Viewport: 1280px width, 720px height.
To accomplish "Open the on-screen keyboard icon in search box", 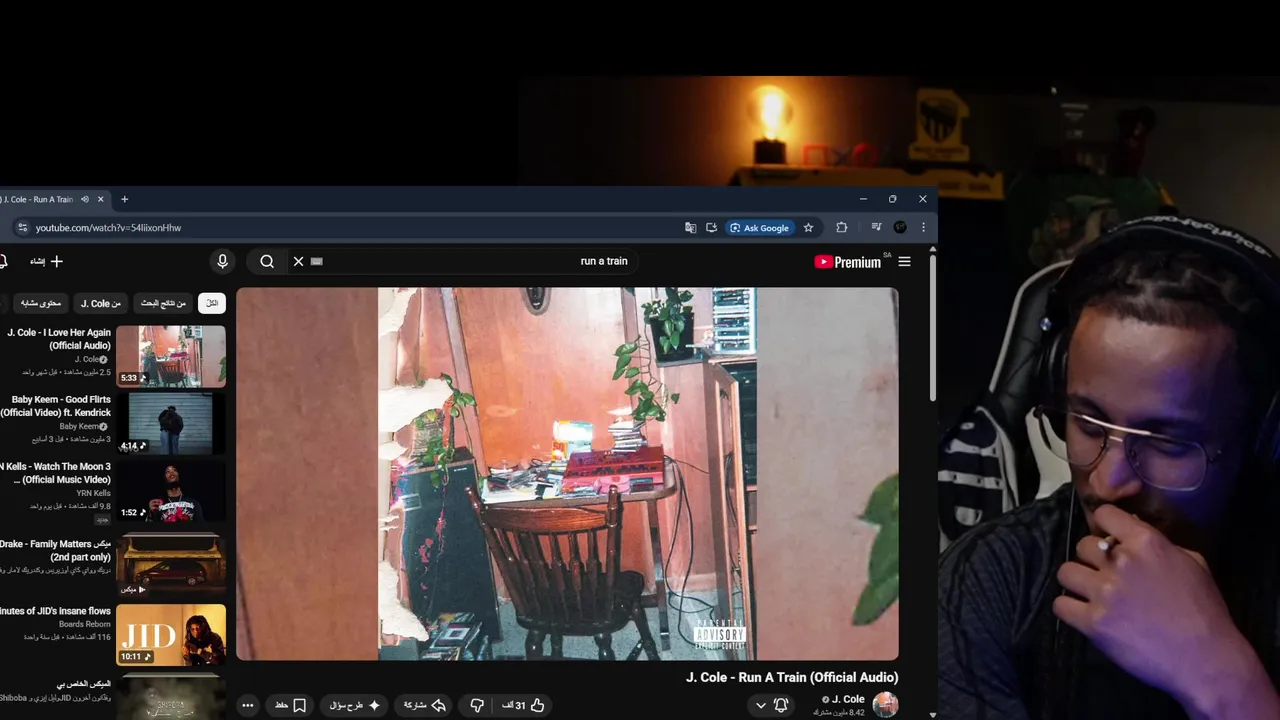I will (317, 261).
